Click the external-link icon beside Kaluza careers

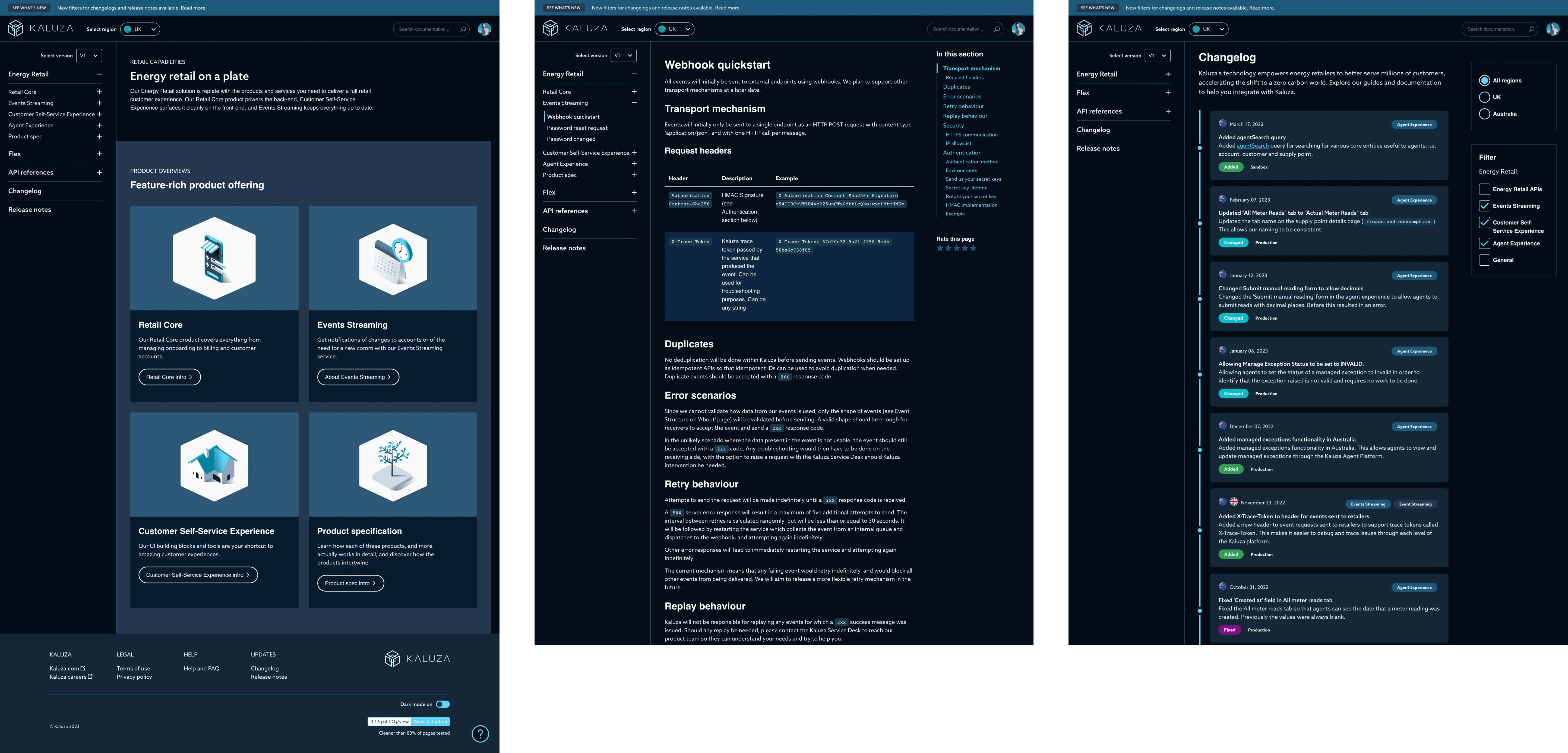click(x=90, y=676)
